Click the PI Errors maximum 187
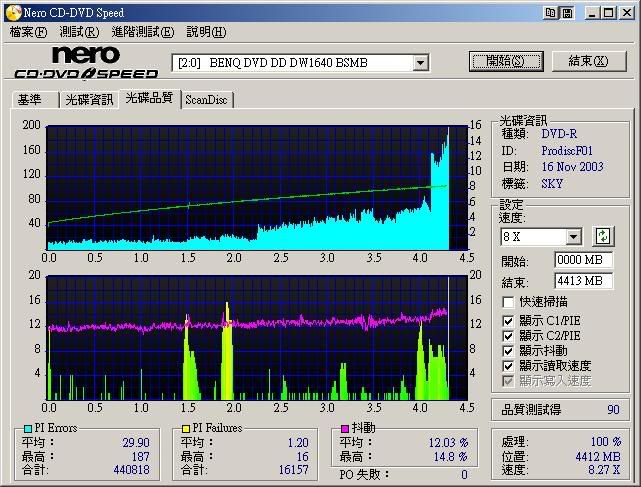 [141, 457]
